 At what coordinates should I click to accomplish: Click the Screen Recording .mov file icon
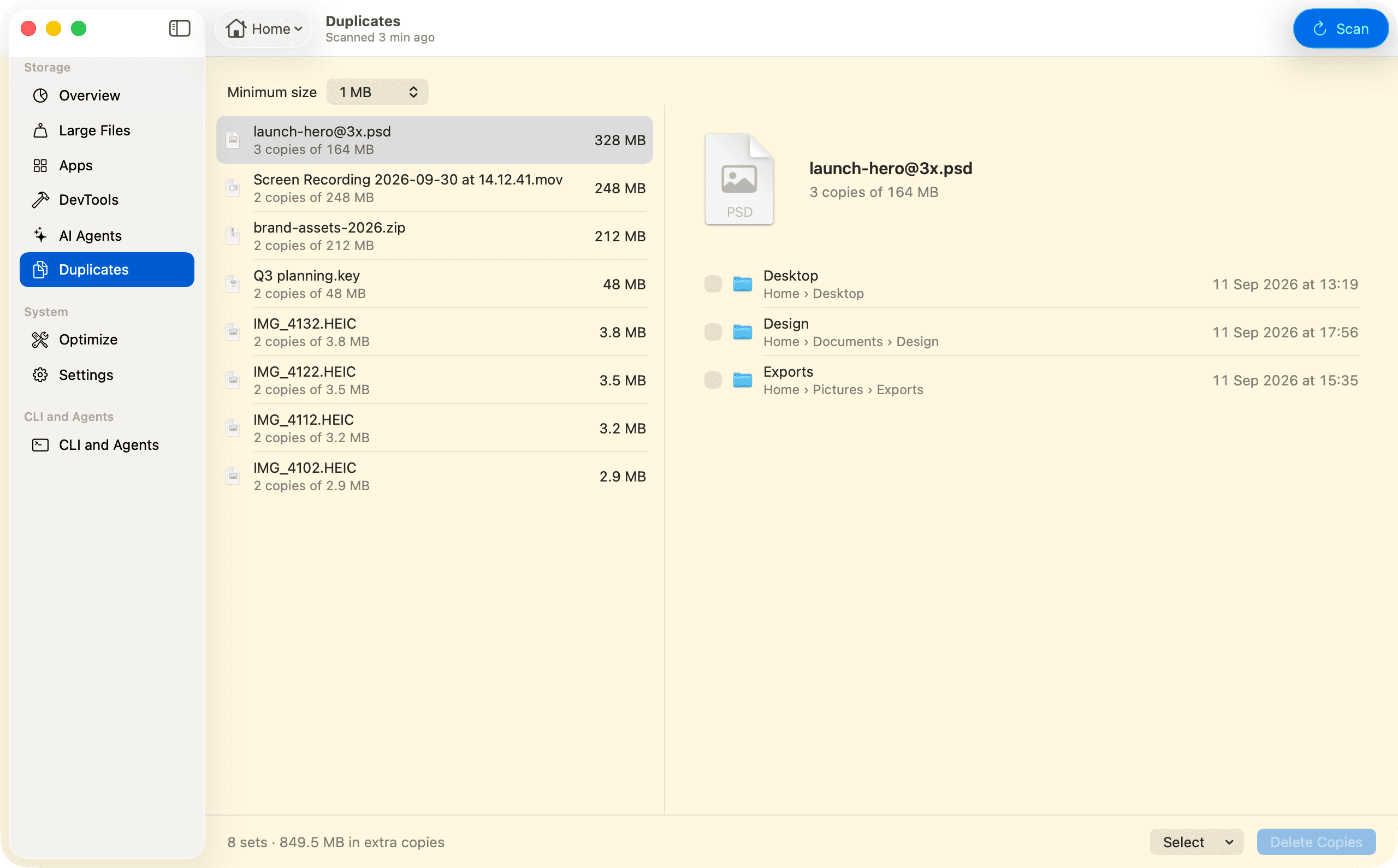(x=233, y=188)
